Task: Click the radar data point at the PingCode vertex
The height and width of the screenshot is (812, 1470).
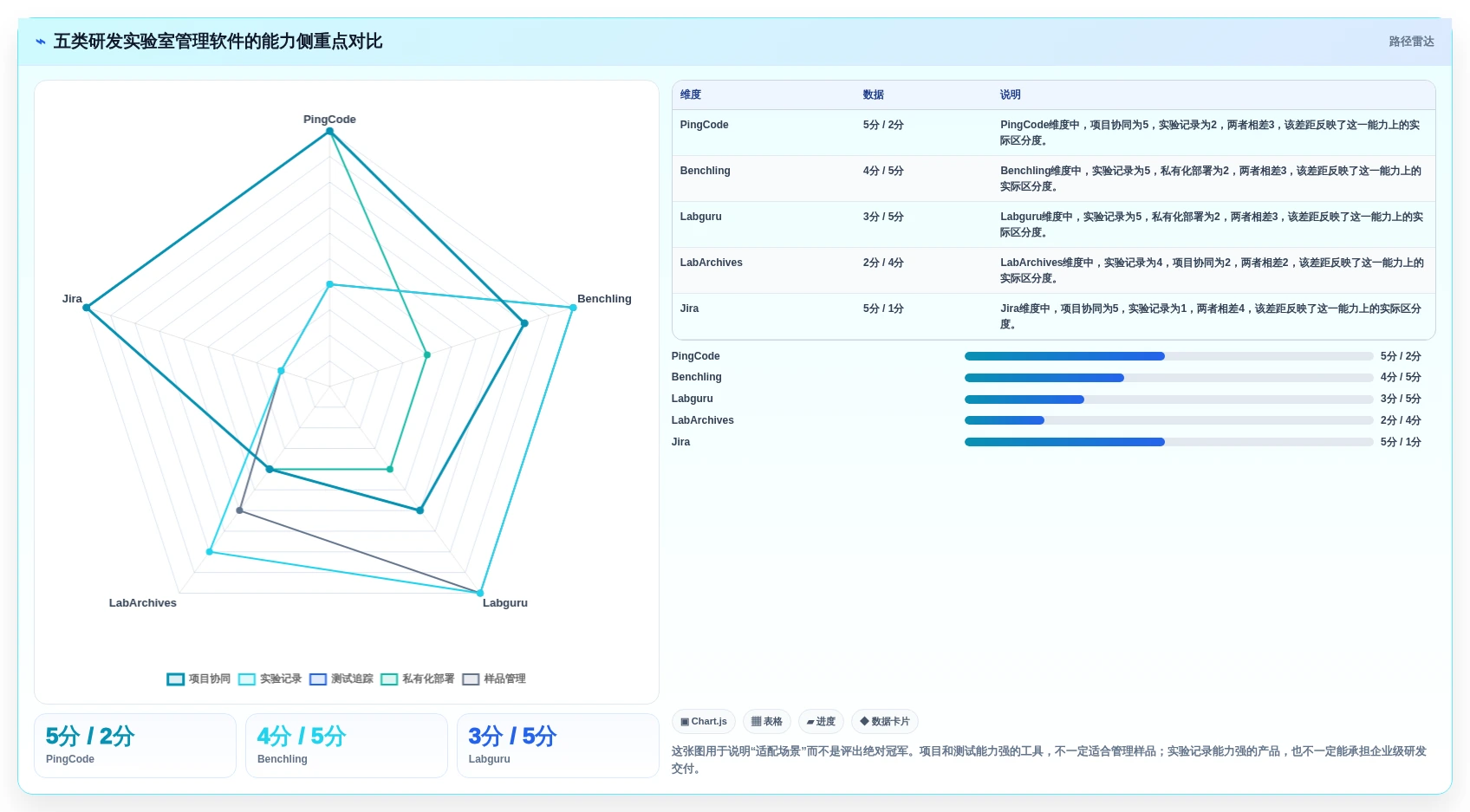Action: [x=329, y=132]
